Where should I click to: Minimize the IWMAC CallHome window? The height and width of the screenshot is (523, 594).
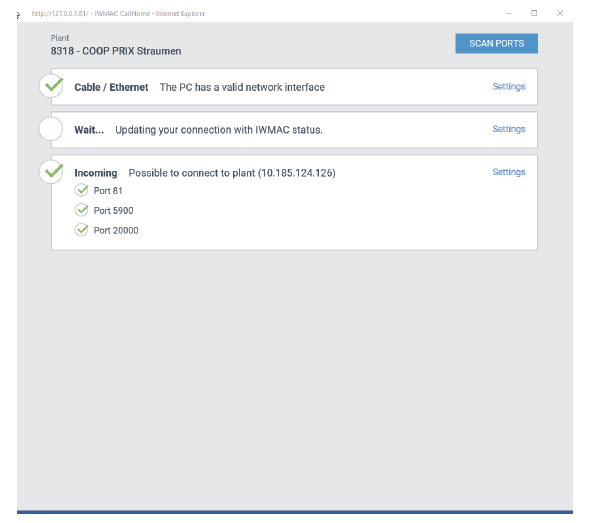point(508,13)
